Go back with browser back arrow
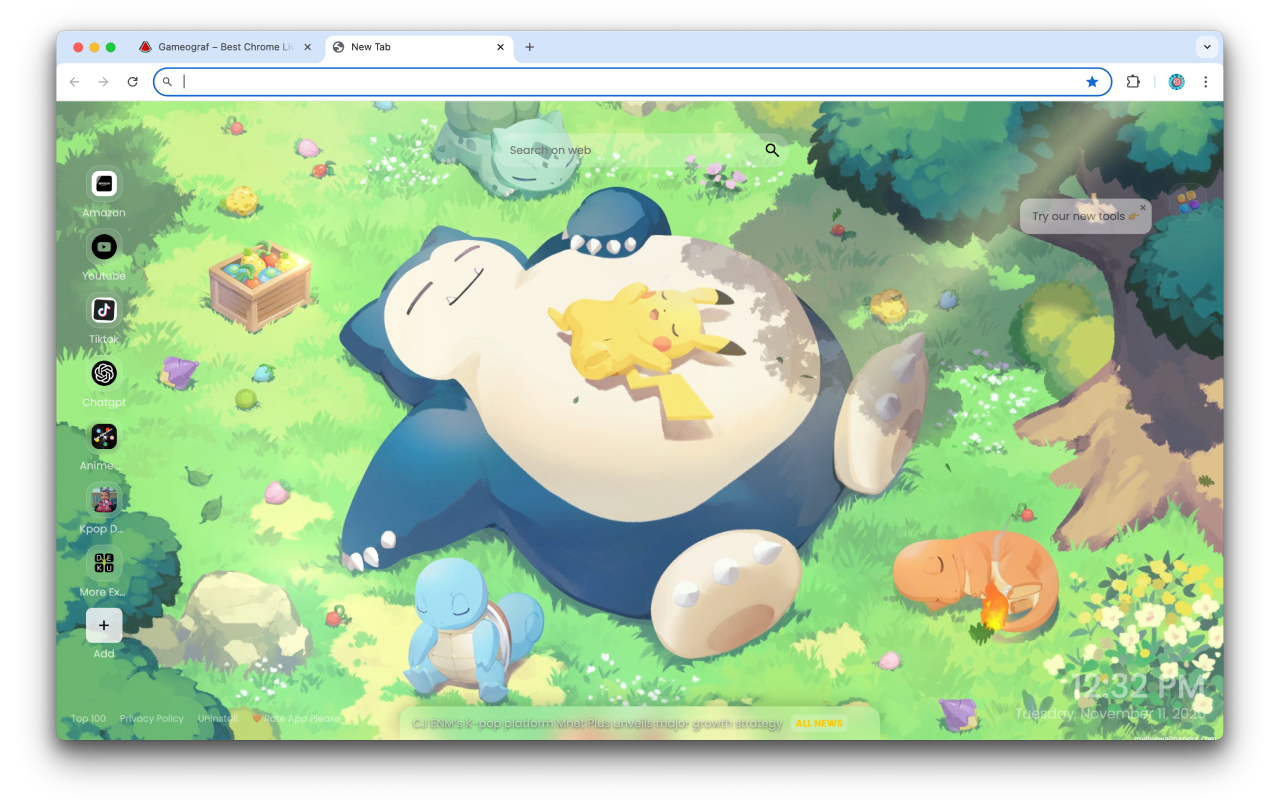Image resolution: width=1280 pixels, height=800 pixels. tap(74, 82)
